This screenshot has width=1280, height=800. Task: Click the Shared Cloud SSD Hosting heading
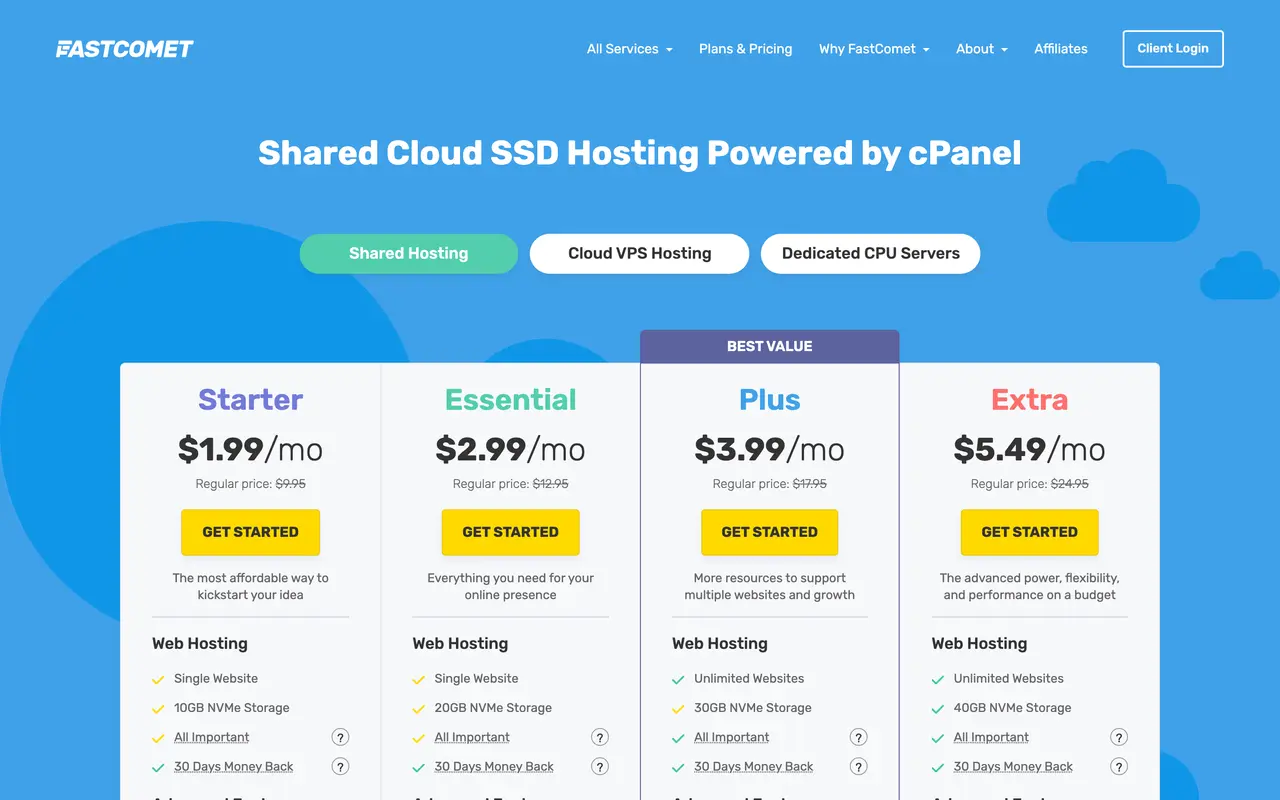click(x=640, y=153)
